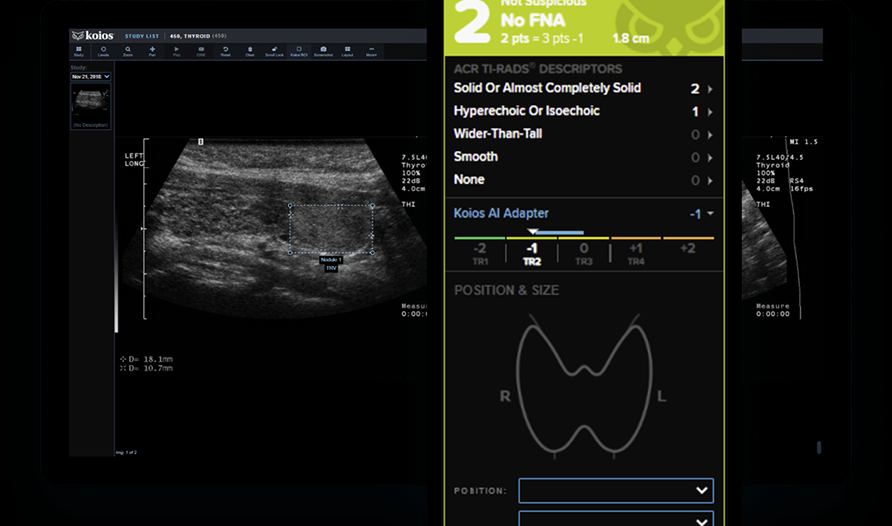
Task: Open the Layout grid options
Action: [x=347, y=51]
